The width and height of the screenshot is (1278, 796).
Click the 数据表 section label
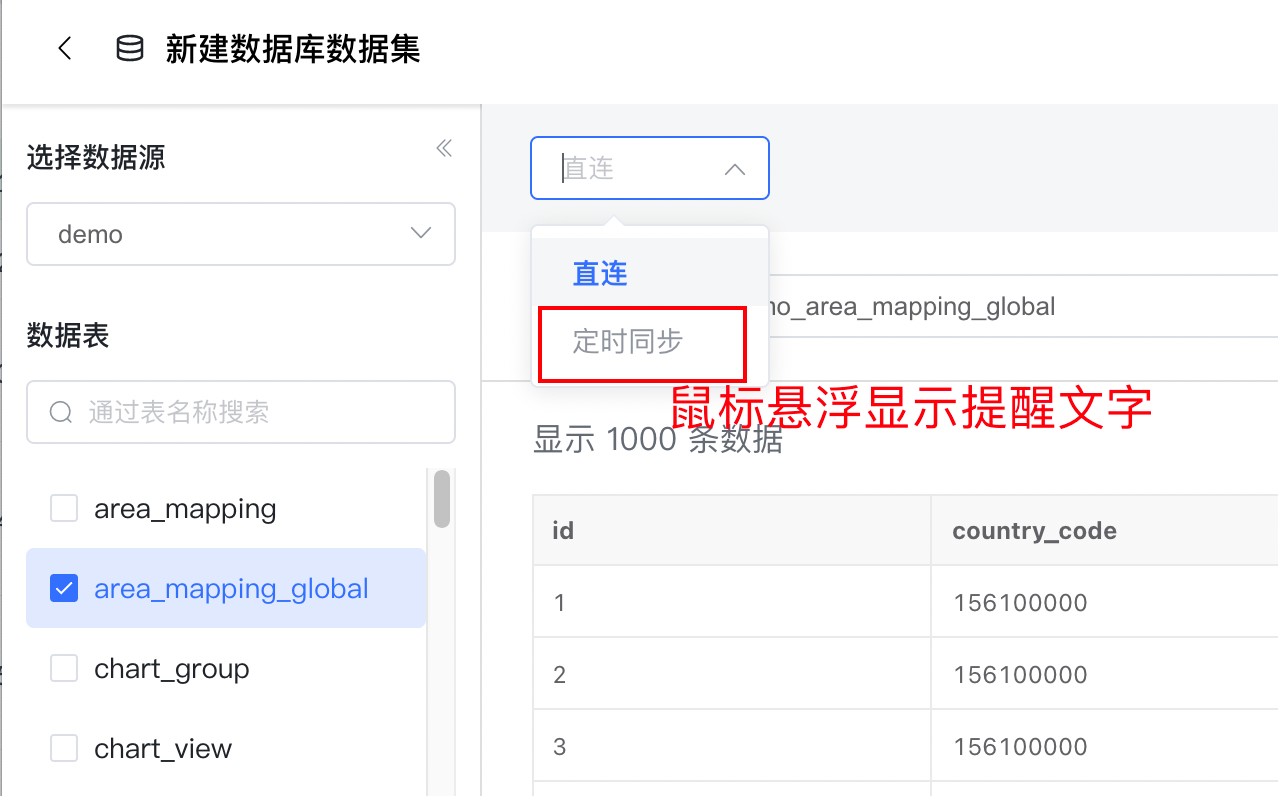point(68,336)
